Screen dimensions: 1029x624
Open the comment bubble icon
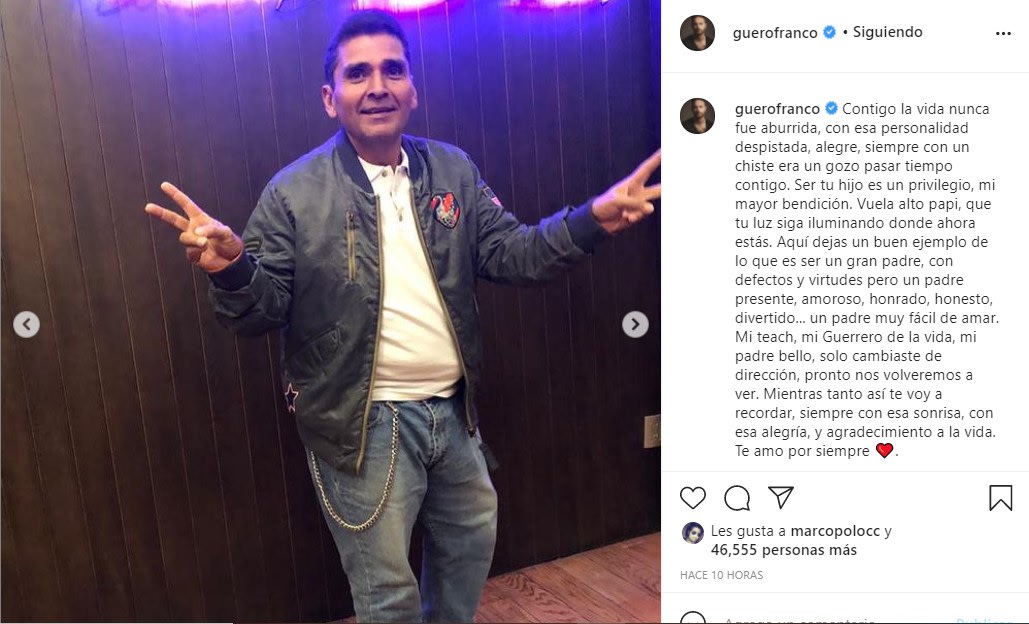coord(737,498)
